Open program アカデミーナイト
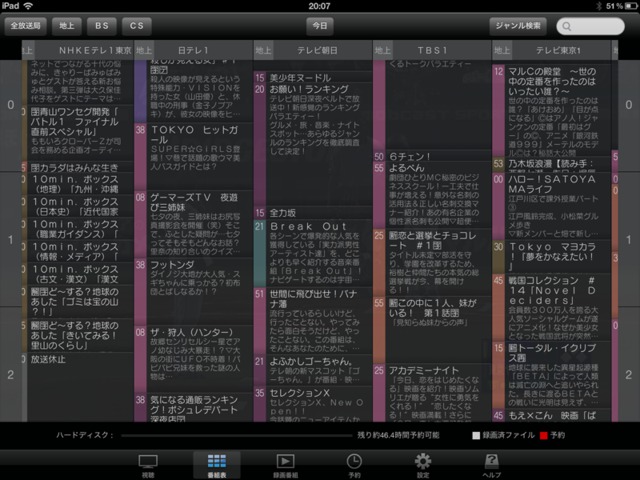The height and width of the screenshot is (480, 640). point(432,393)
